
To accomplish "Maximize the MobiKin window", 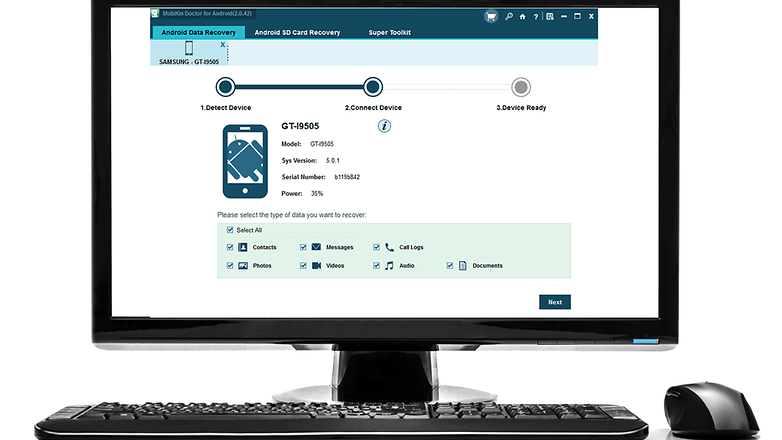I will [577, 16].
